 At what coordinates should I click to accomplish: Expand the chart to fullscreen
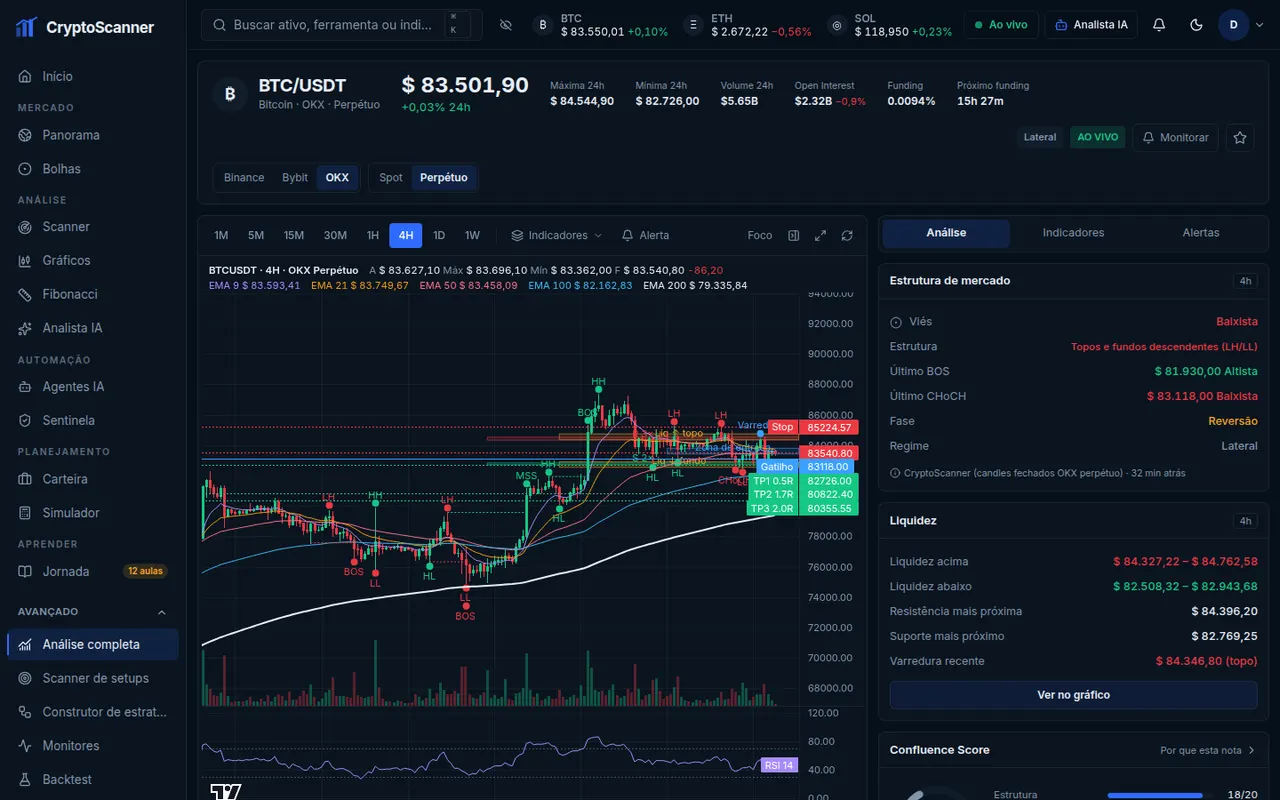pyautogui.click(x=820, y=235)
